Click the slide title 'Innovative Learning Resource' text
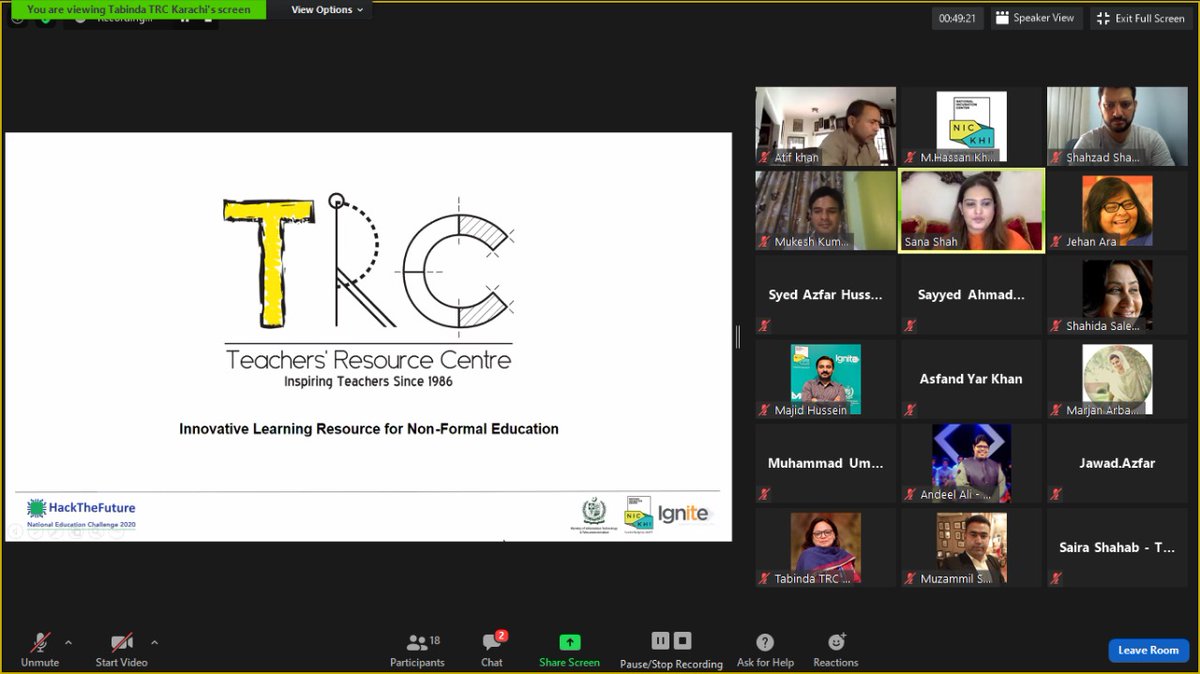This screenshot has height=674, width=1200. 369,429
